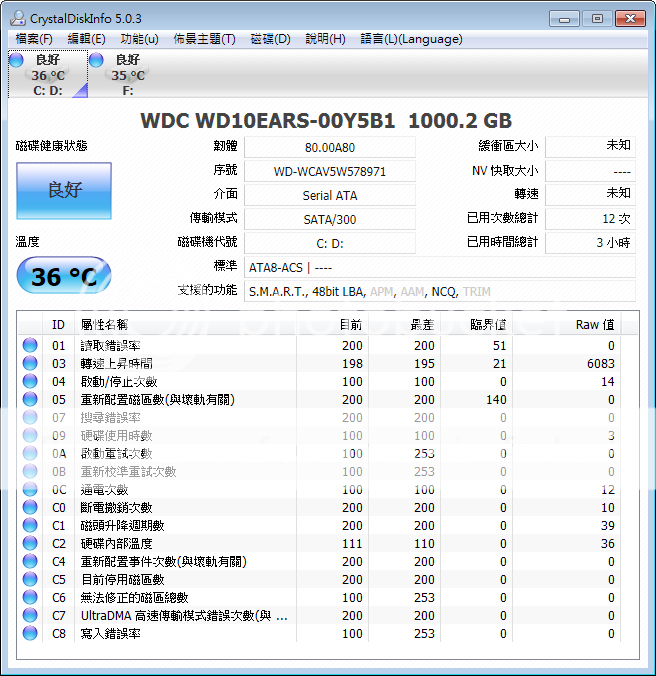The image size is (656, 676).
Task: Click the blue status orb for disk F:
Action: point(97,61)
